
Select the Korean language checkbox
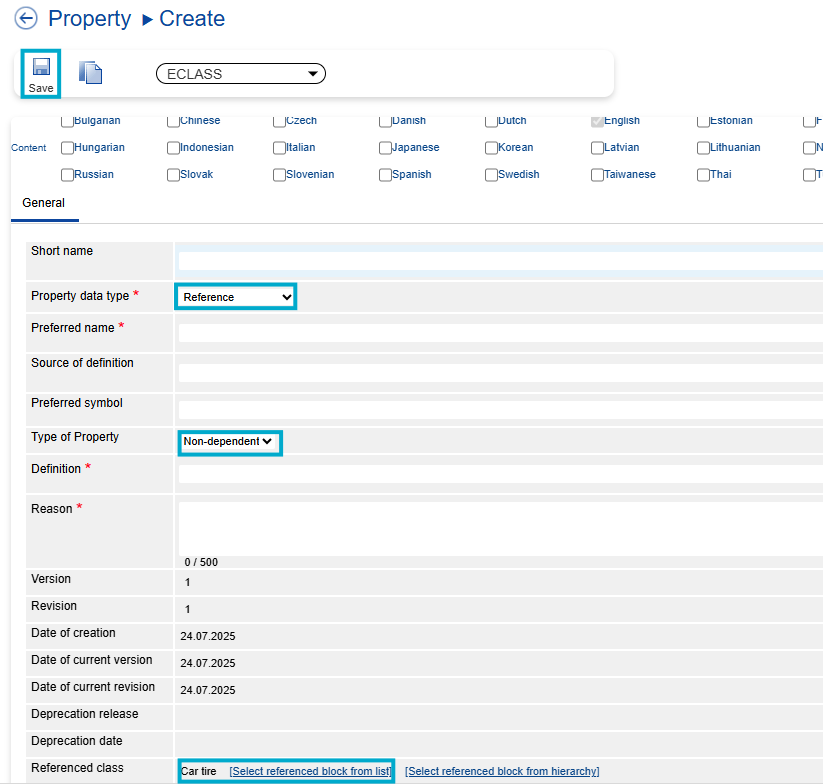491,148
